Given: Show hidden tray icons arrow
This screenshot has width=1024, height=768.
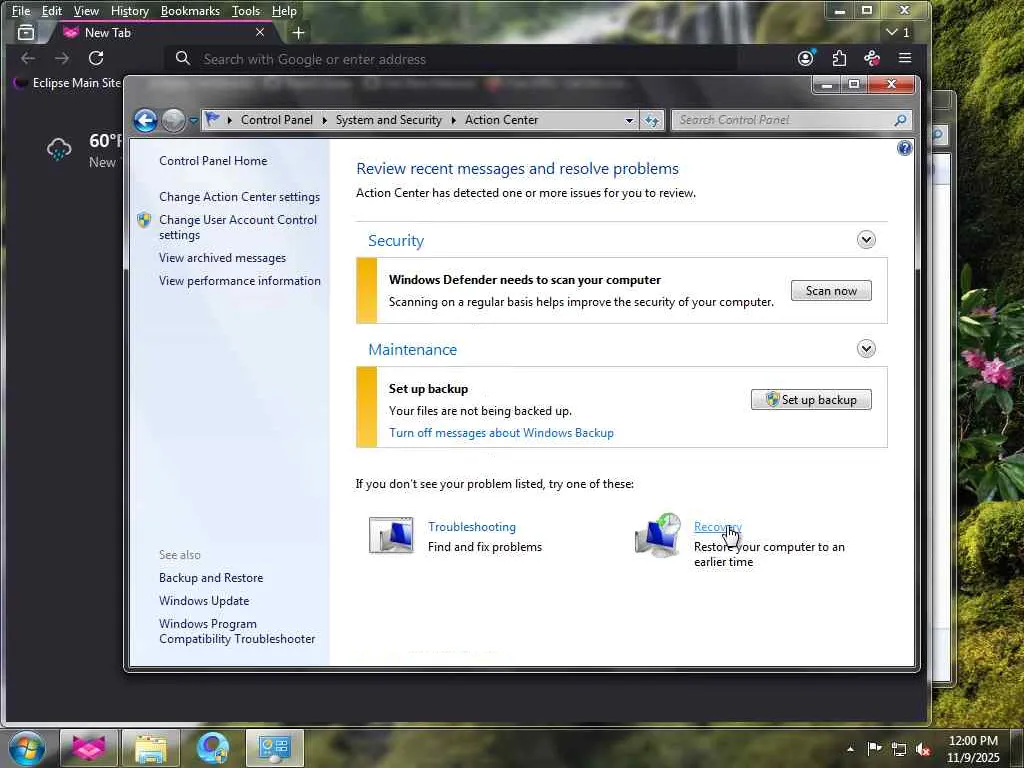Looking at the screenshot, I should pos(850,749).
